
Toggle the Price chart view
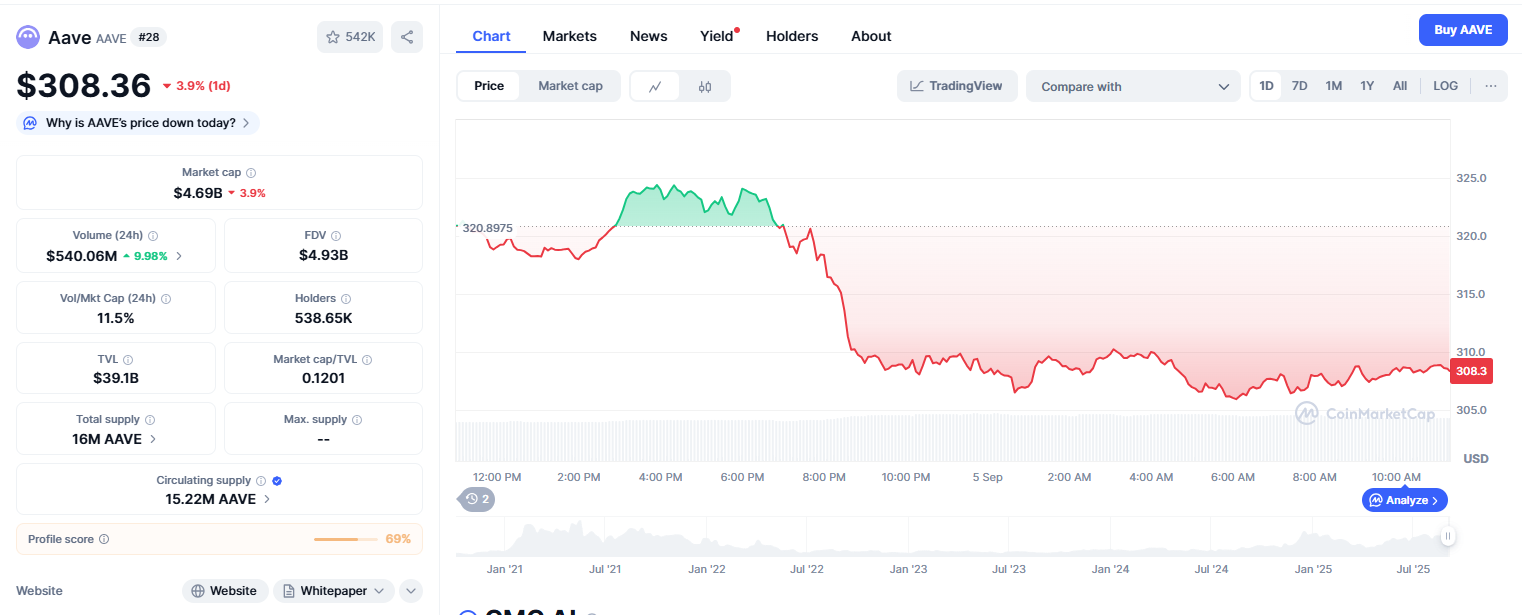tap(489, 86)
